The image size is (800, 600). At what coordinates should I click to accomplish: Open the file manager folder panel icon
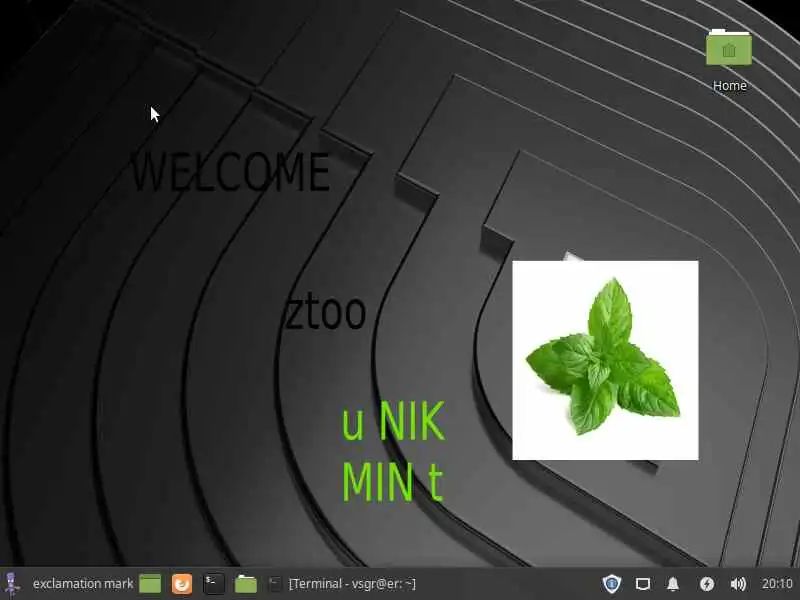click(245, 584)
